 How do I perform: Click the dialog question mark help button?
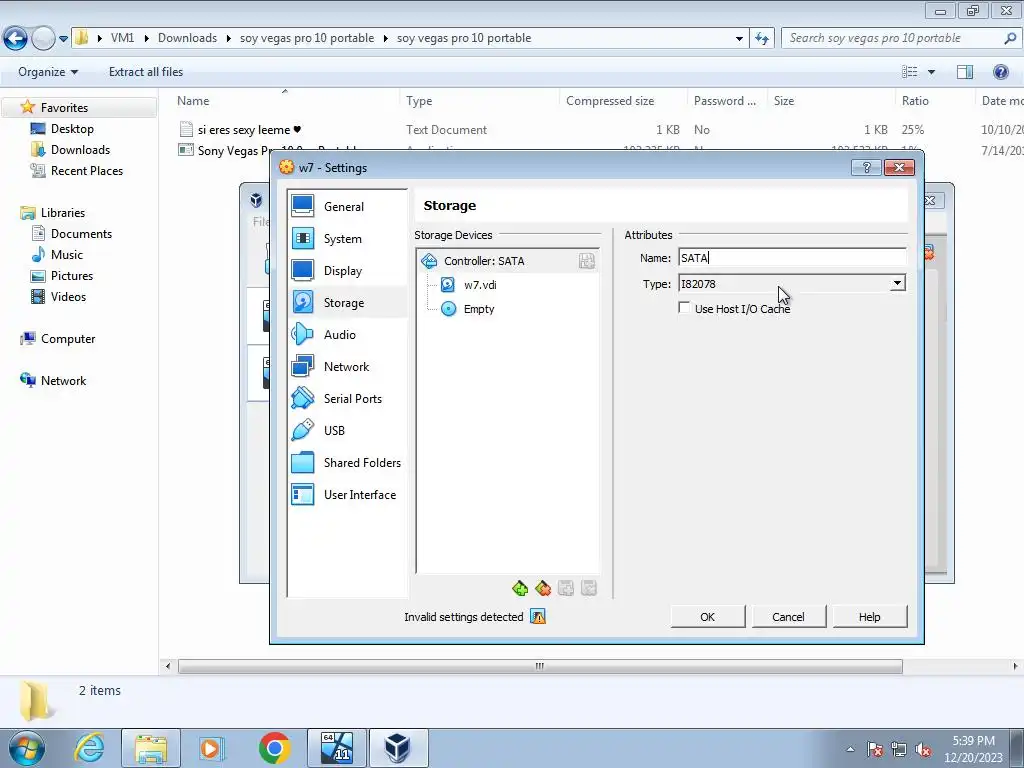pos(867,168)
